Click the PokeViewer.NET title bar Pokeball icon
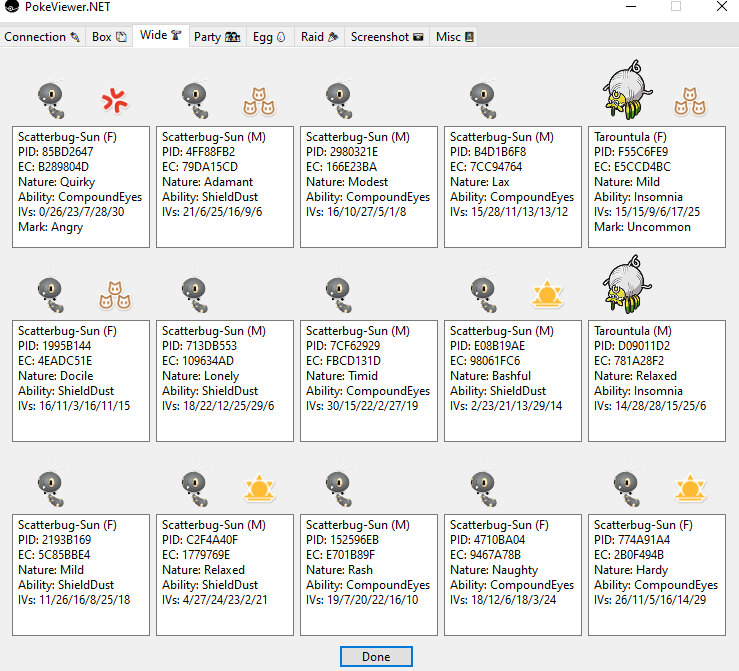The image size is (739, 671). [12, 6]
